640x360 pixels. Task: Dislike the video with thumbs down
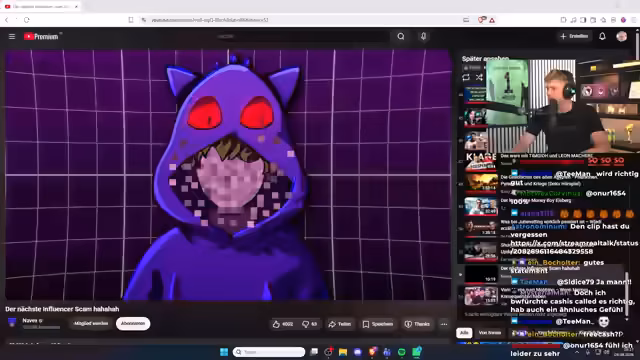309,324
